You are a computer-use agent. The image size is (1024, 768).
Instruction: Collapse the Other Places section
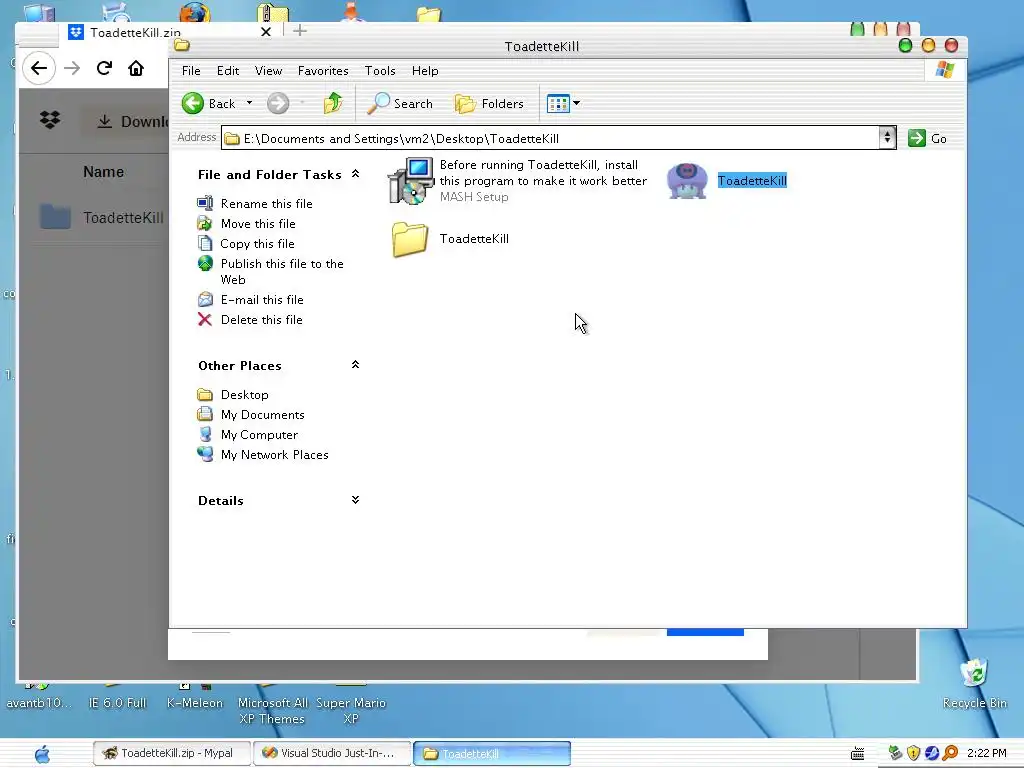pyautogui.click(x=355, y=364)
